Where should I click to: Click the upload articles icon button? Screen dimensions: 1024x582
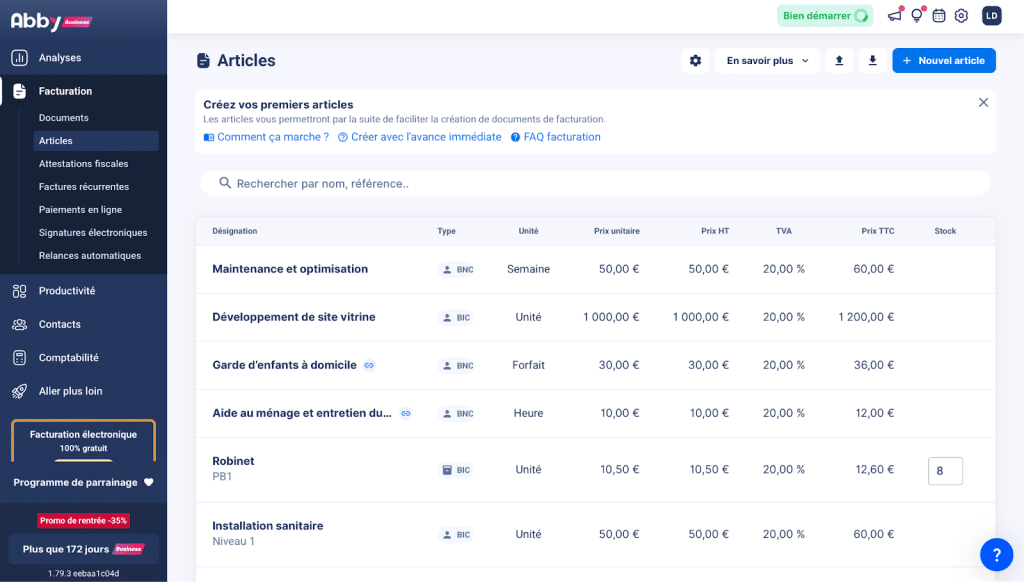tap(839, 61)
